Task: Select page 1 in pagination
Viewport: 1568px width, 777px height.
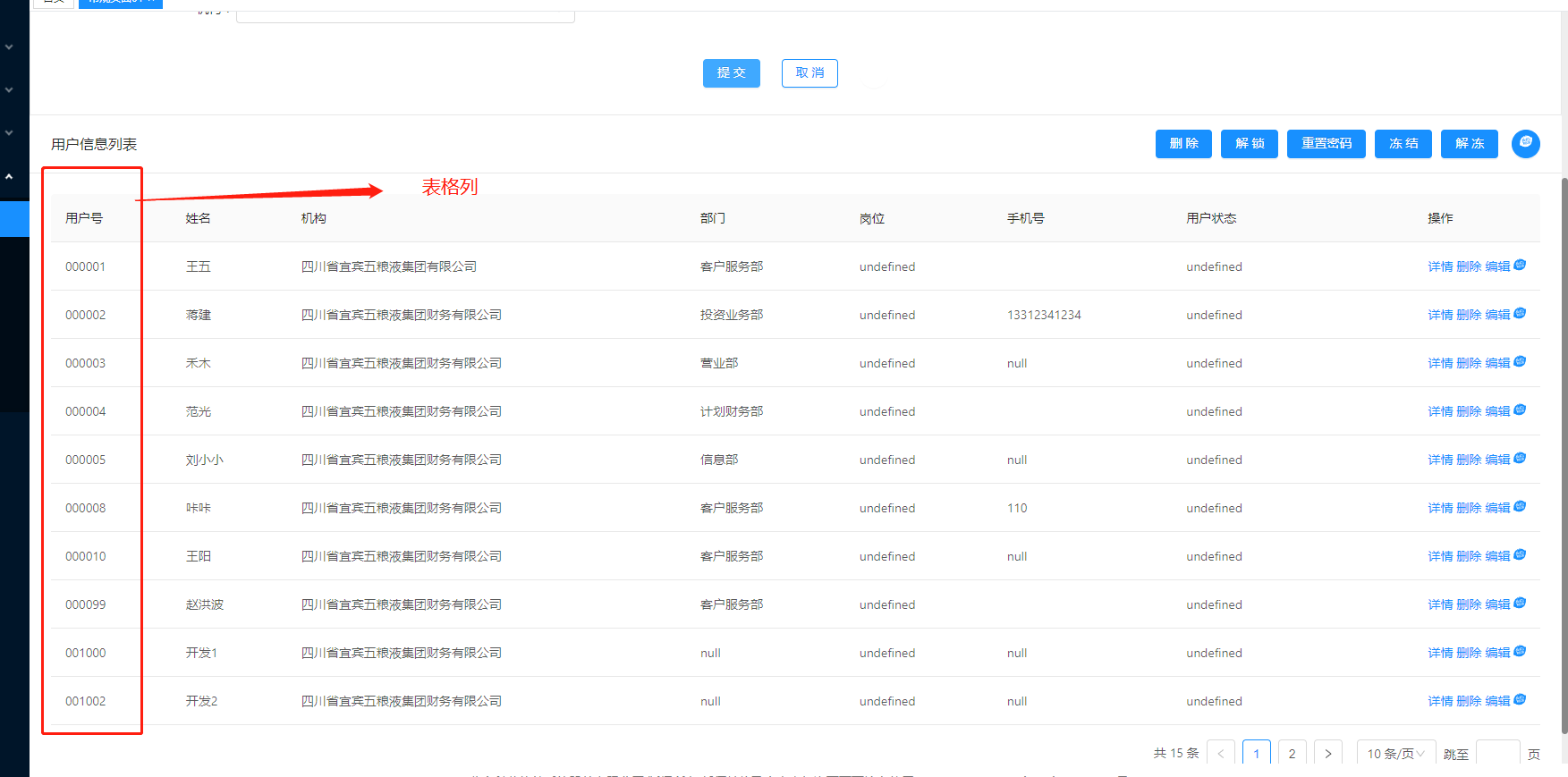Action: click(1257, 753)
